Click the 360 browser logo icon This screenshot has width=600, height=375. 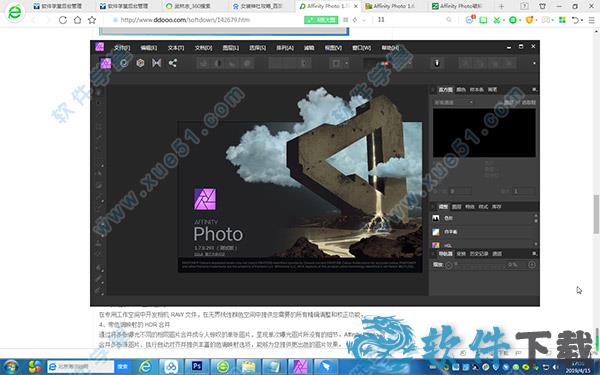coord(15,12)
